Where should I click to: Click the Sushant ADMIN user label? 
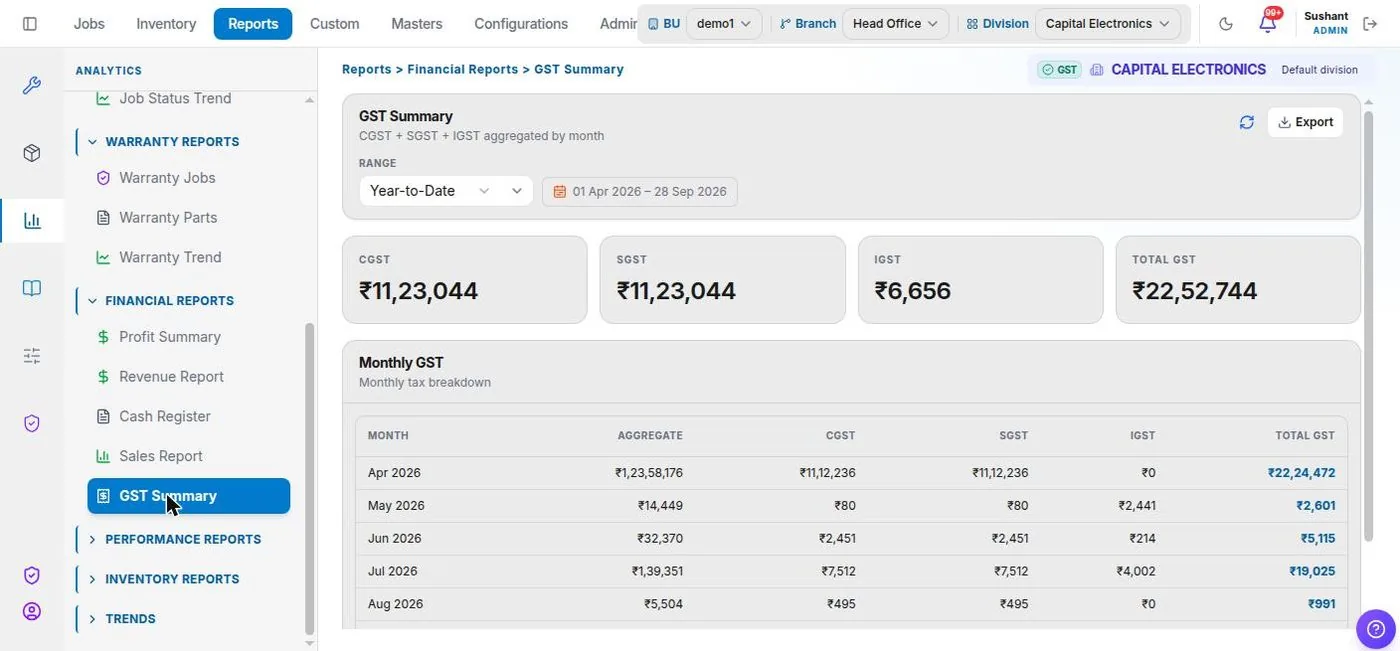[x=1326, y=23]
